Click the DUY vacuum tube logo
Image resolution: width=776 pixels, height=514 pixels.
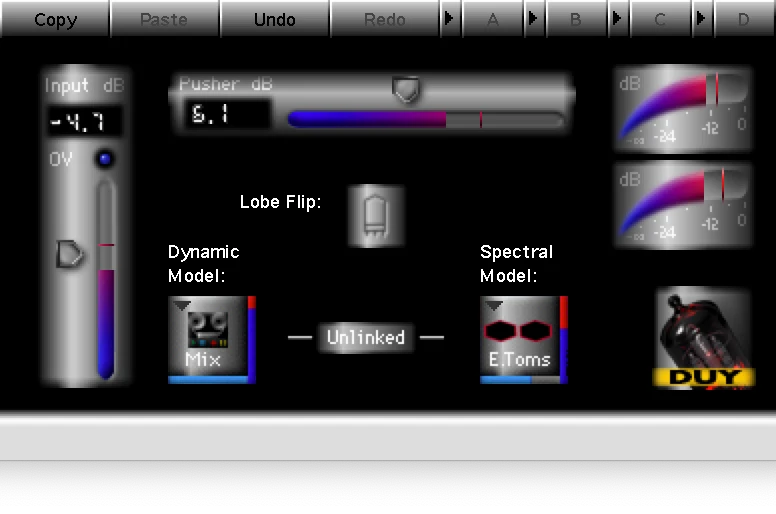click(x=704, y=339)
